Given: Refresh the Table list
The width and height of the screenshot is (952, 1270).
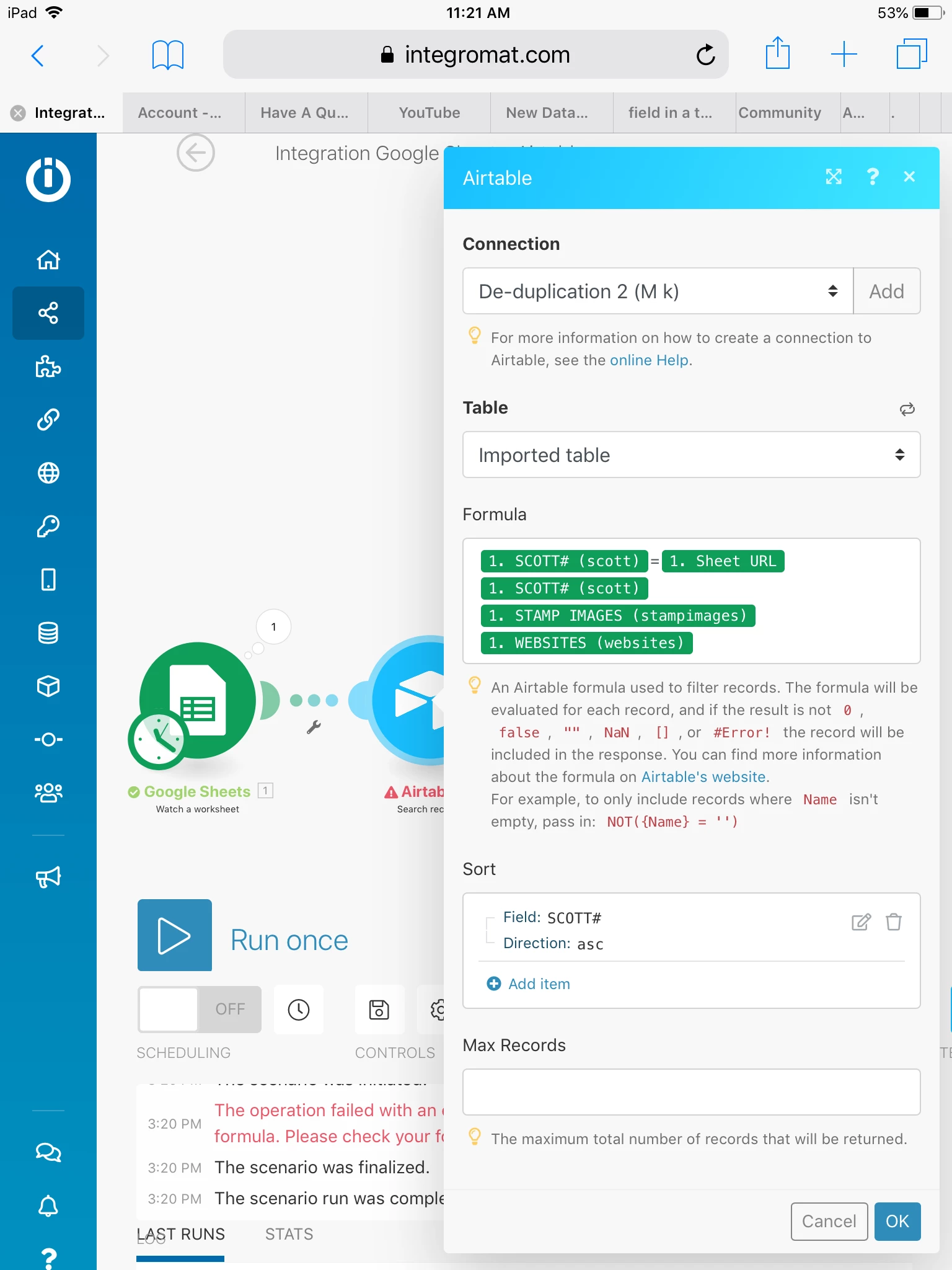Looking at the screenshot, I should [x=907, y=409].
